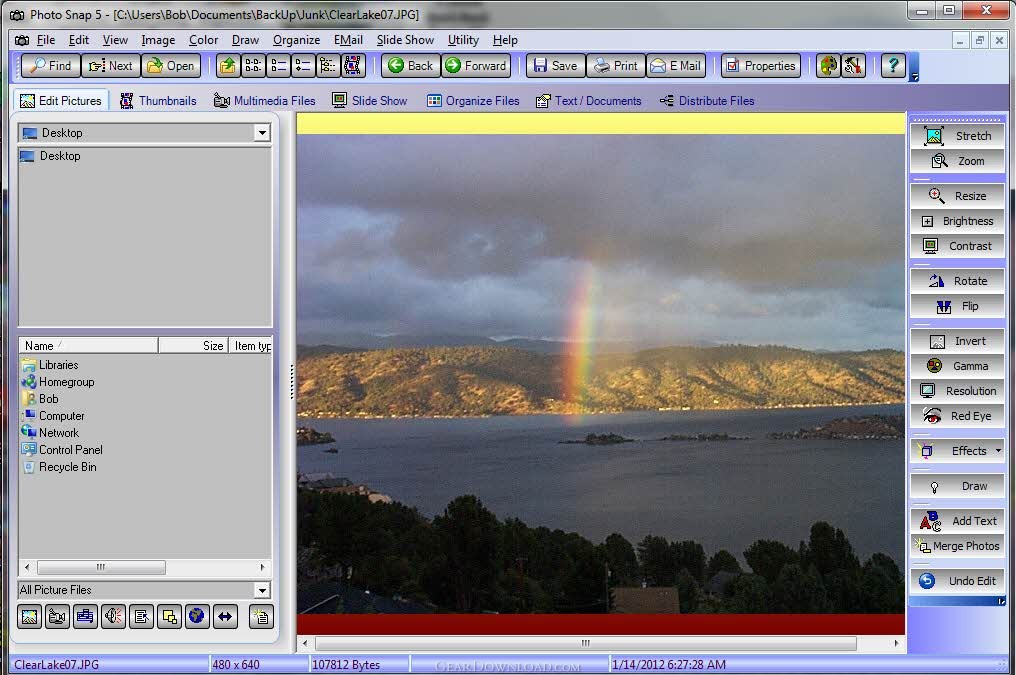Click the sound speaker file filter icon
Image resolution: width=1016 pixels, height=675 pixels.
(113, 617)
